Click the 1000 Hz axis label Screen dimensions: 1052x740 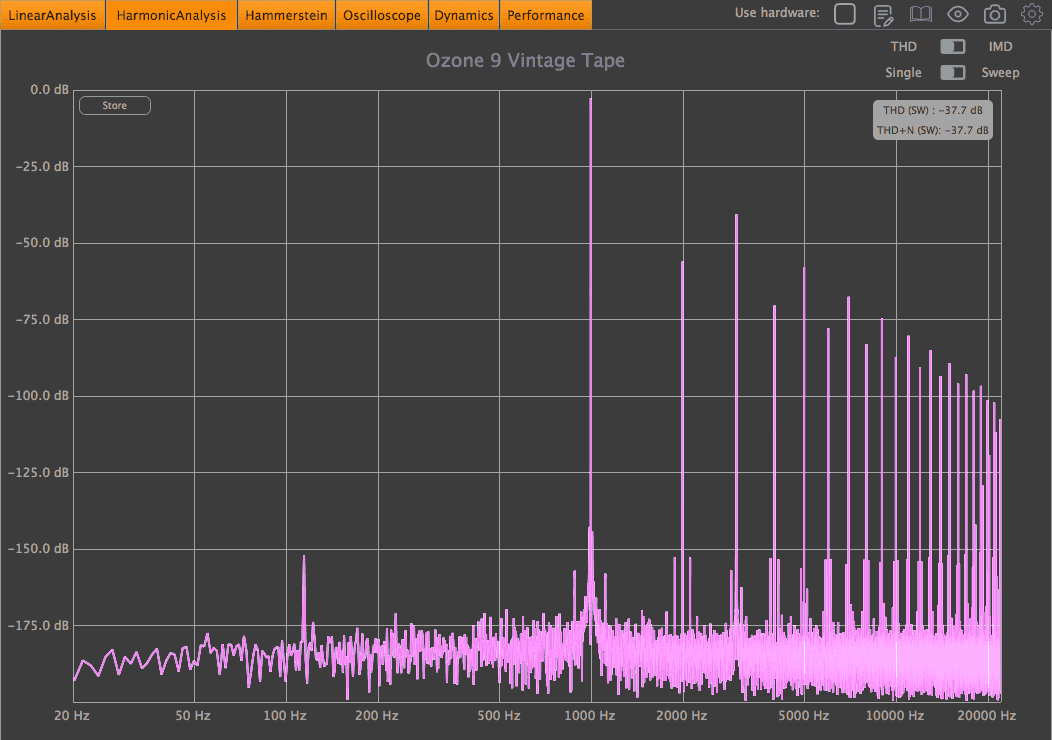590,715
